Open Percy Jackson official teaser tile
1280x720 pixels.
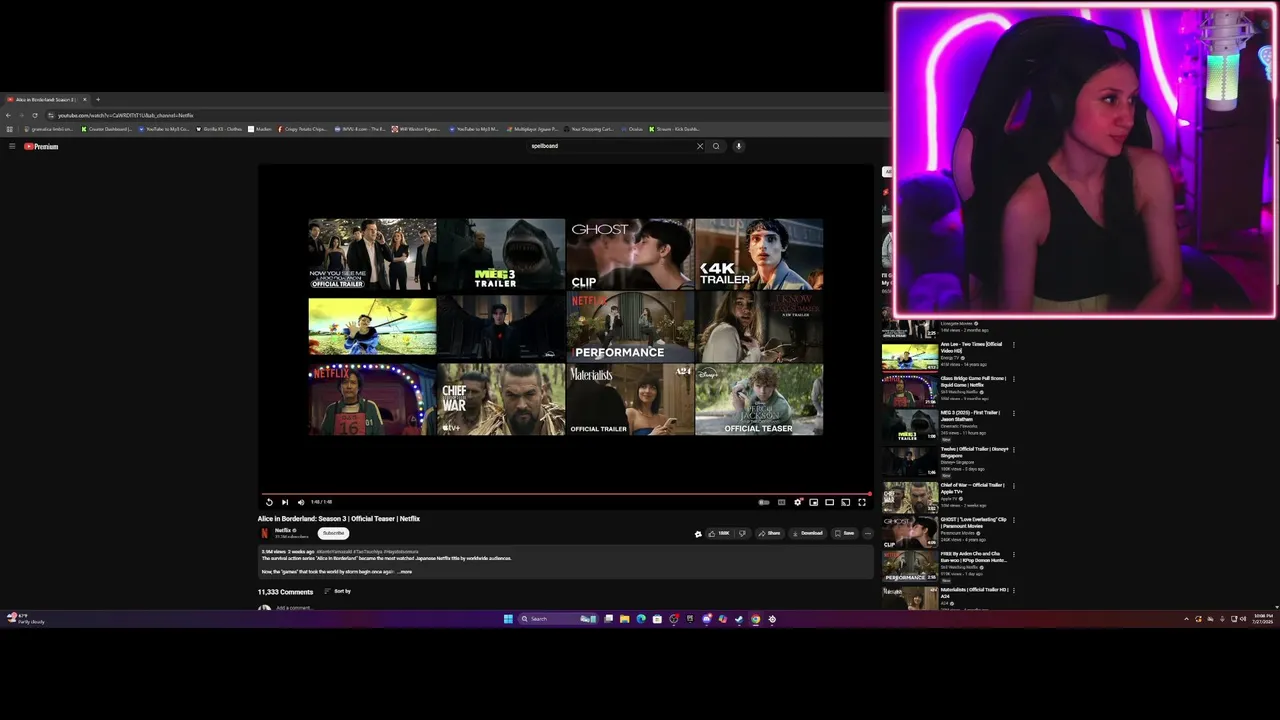pos(759,399)
